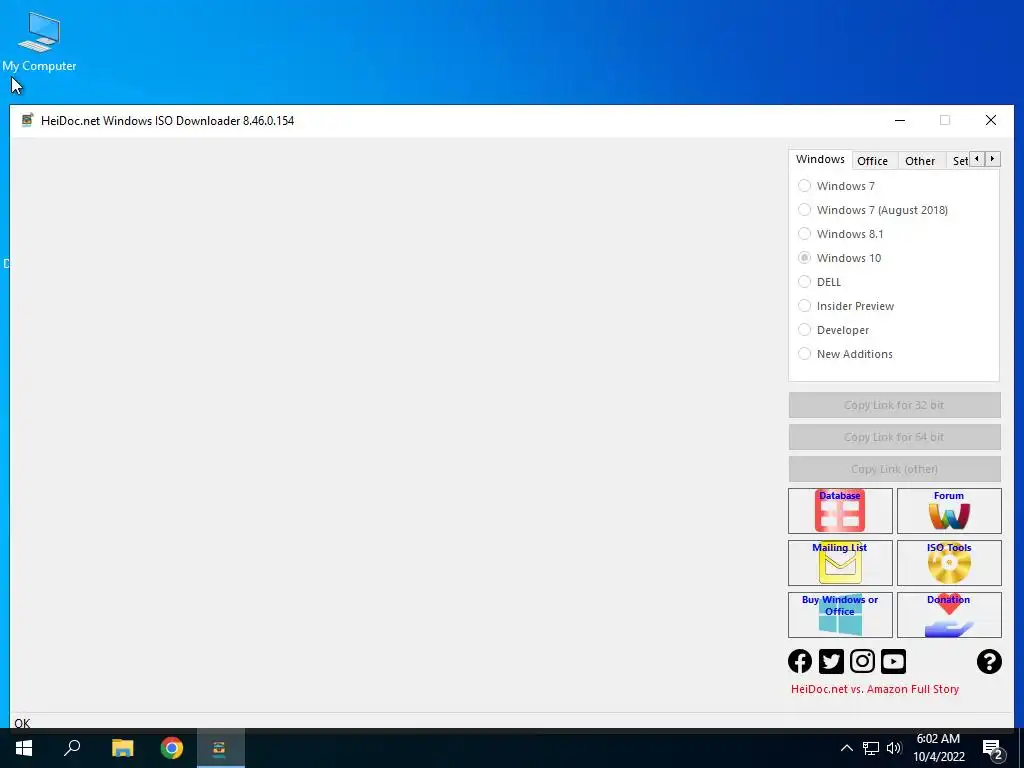The image size is (1024, 768).
Task: Open taskbar Search
Action: click(x=72, y=748)
